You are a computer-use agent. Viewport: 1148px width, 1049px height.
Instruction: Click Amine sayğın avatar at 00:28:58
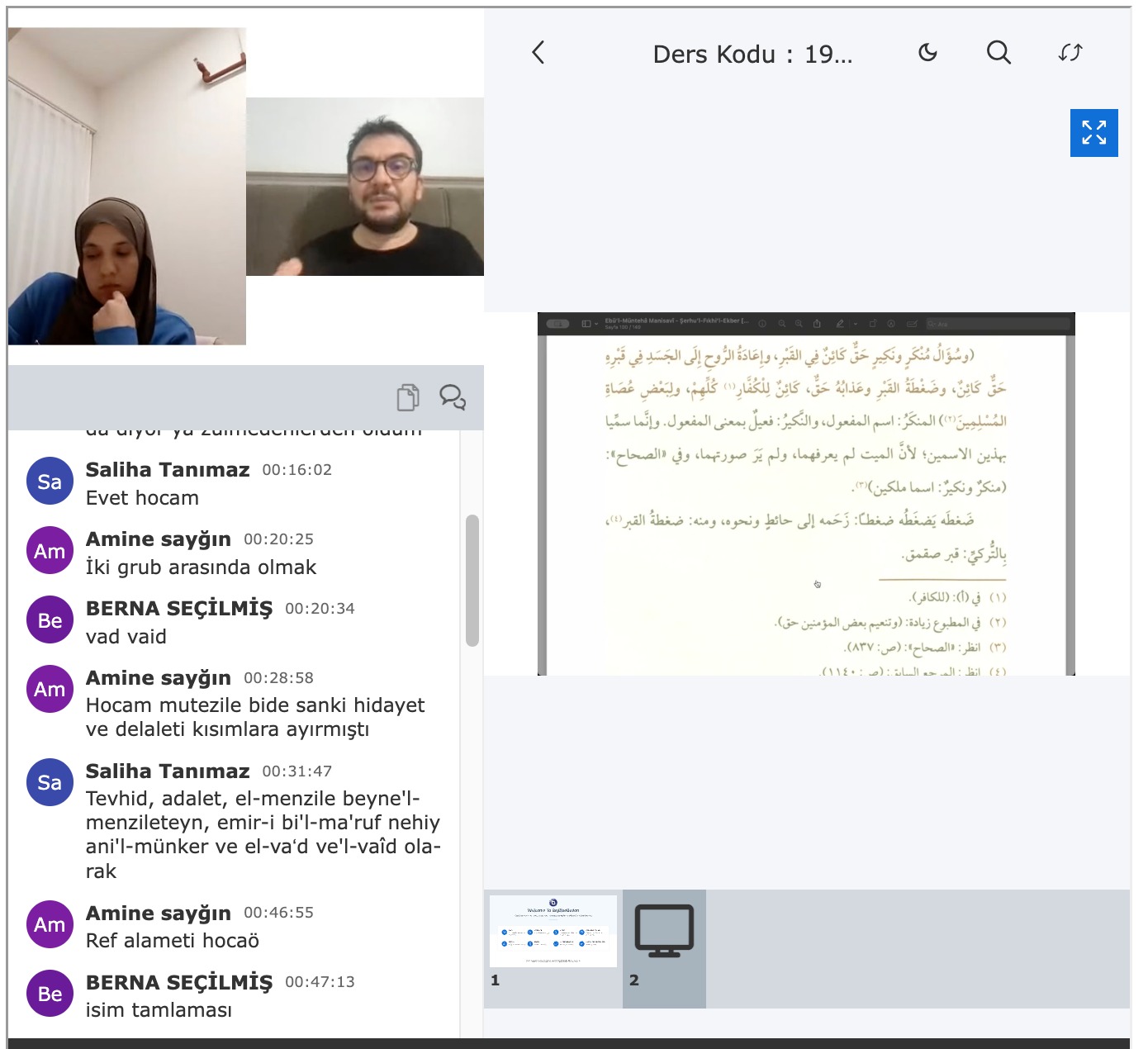tap(50, 690)
